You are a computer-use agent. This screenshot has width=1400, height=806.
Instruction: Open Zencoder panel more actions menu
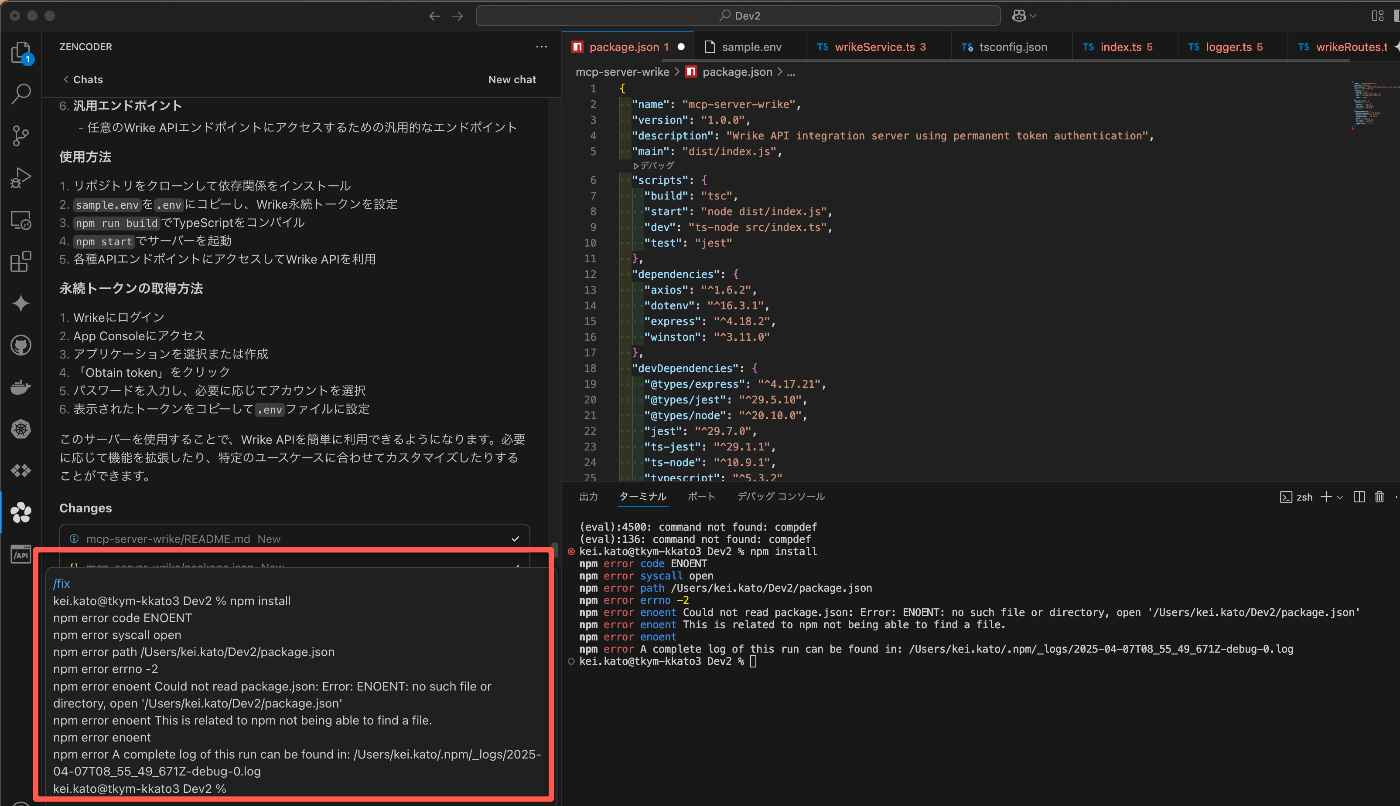[541, 46]
